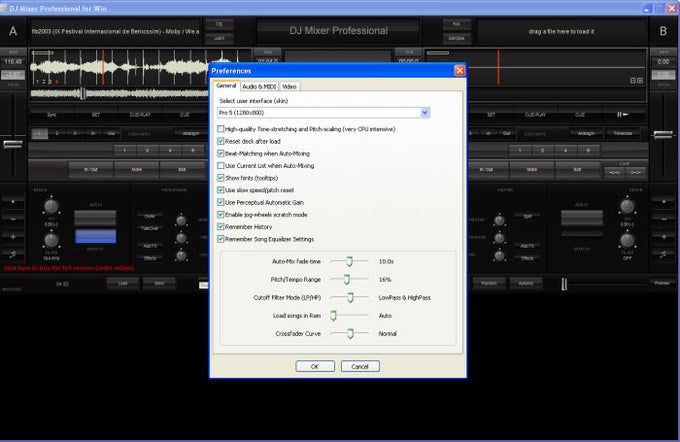Uncheck Use Perceptual Automatic Gain
Image resolution: width=680 pixels, height=442 pixels.
click(221, 202)
